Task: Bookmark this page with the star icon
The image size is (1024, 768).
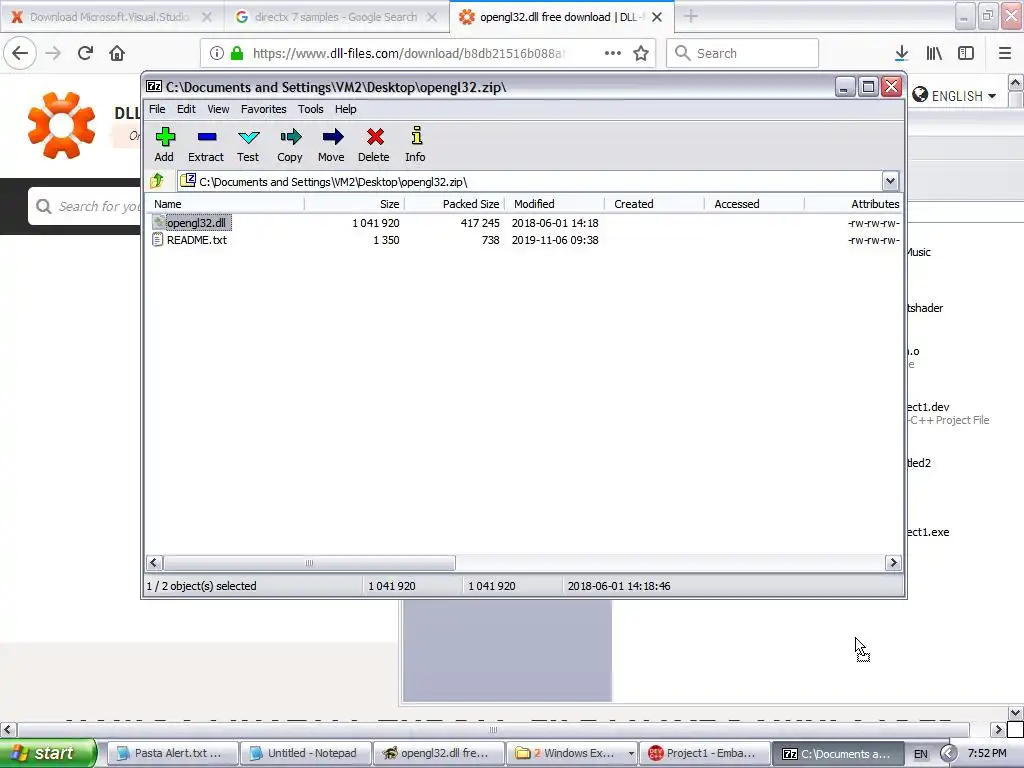Action: pyautogui.click(x=641, y=53)
